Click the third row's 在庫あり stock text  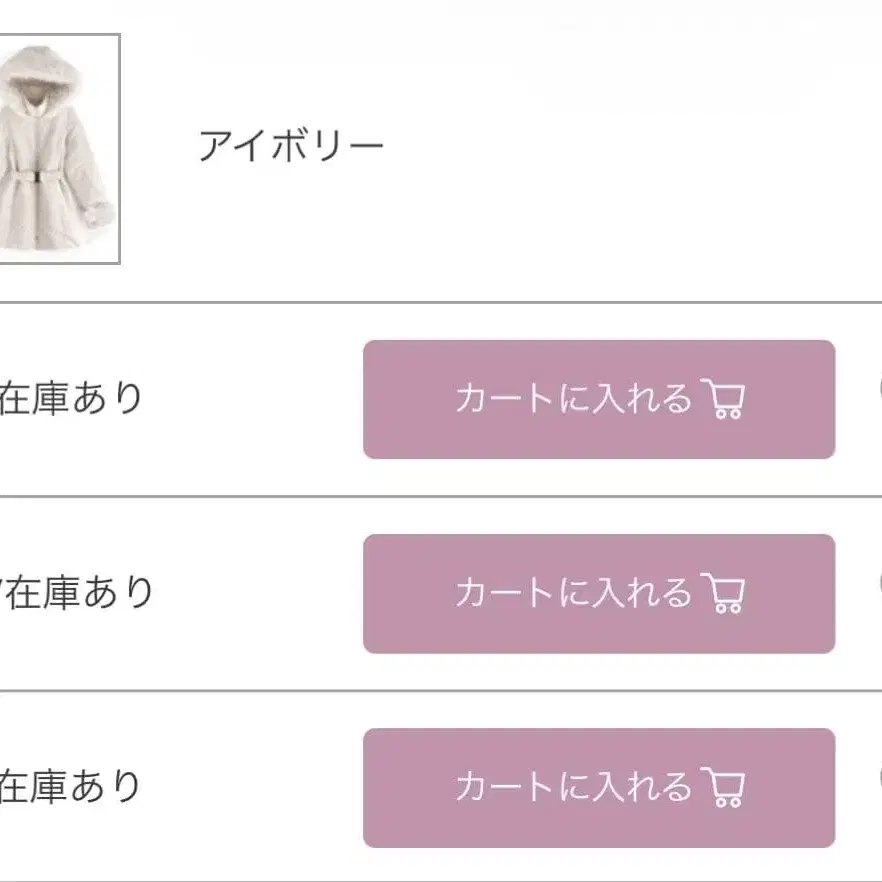(71, 787)
